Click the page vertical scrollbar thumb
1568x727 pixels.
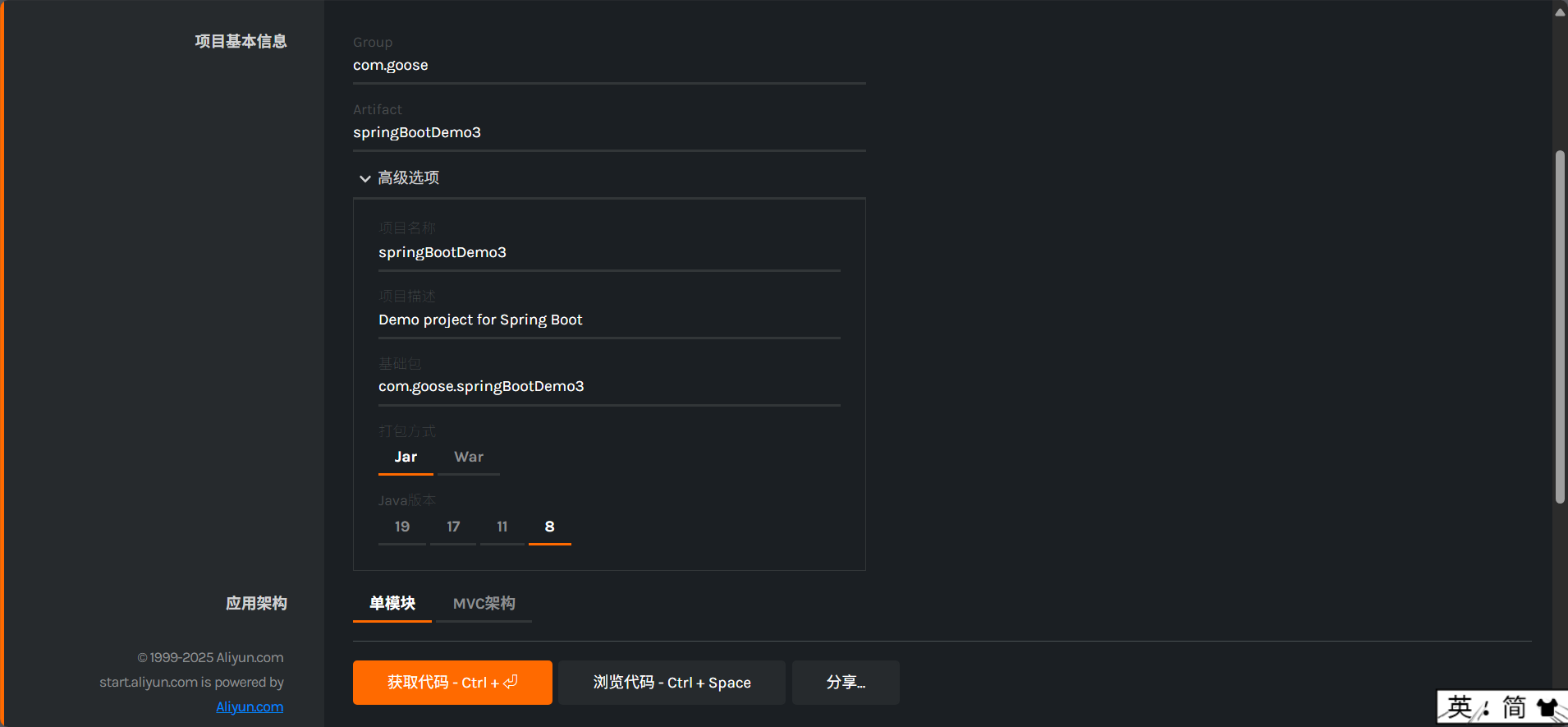click(x=1560, y=327)
